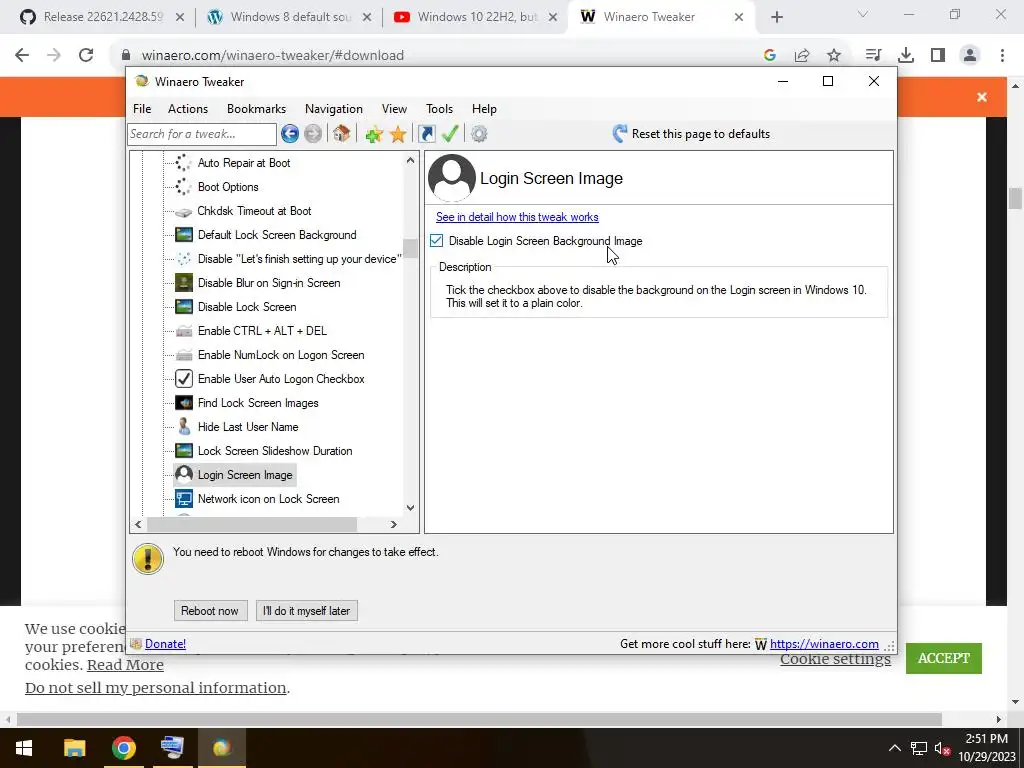Screen dimensions: 1024x768
Task: Open Chrome downloads icon
Action: point(906,56)
